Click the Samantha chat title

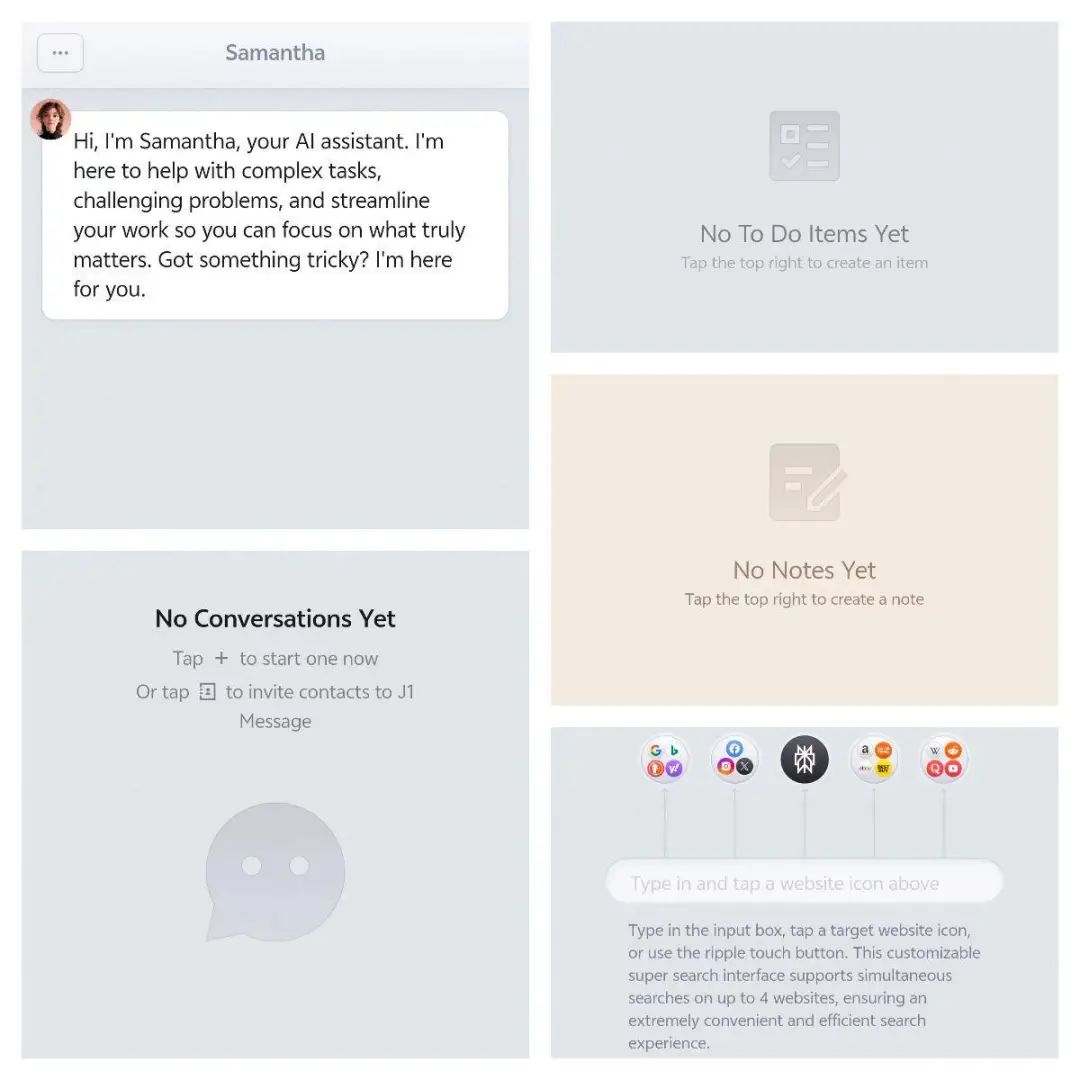coord(275,53)
